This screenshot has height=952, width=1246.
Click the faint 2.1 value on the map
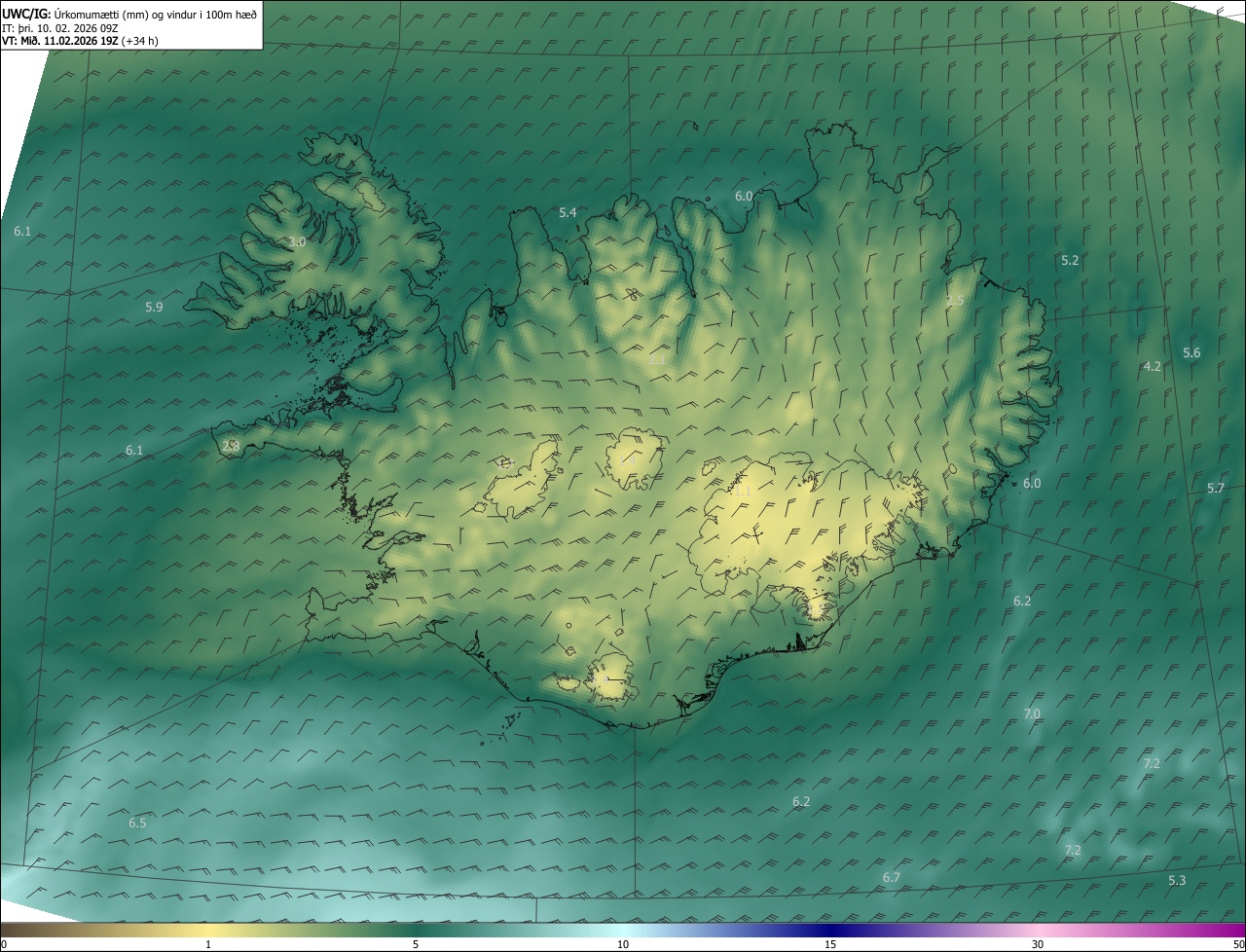click(x=657, y=359)
